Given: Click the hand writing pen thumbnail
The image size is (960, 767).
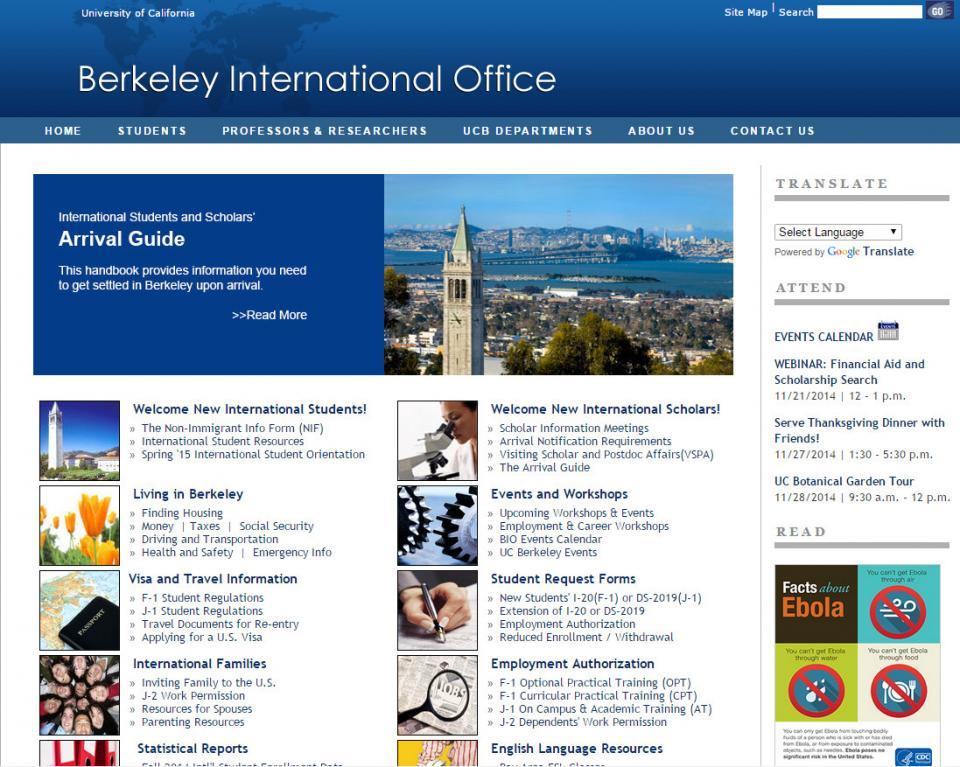Looking at the screenshot, I should click(437, 610).
